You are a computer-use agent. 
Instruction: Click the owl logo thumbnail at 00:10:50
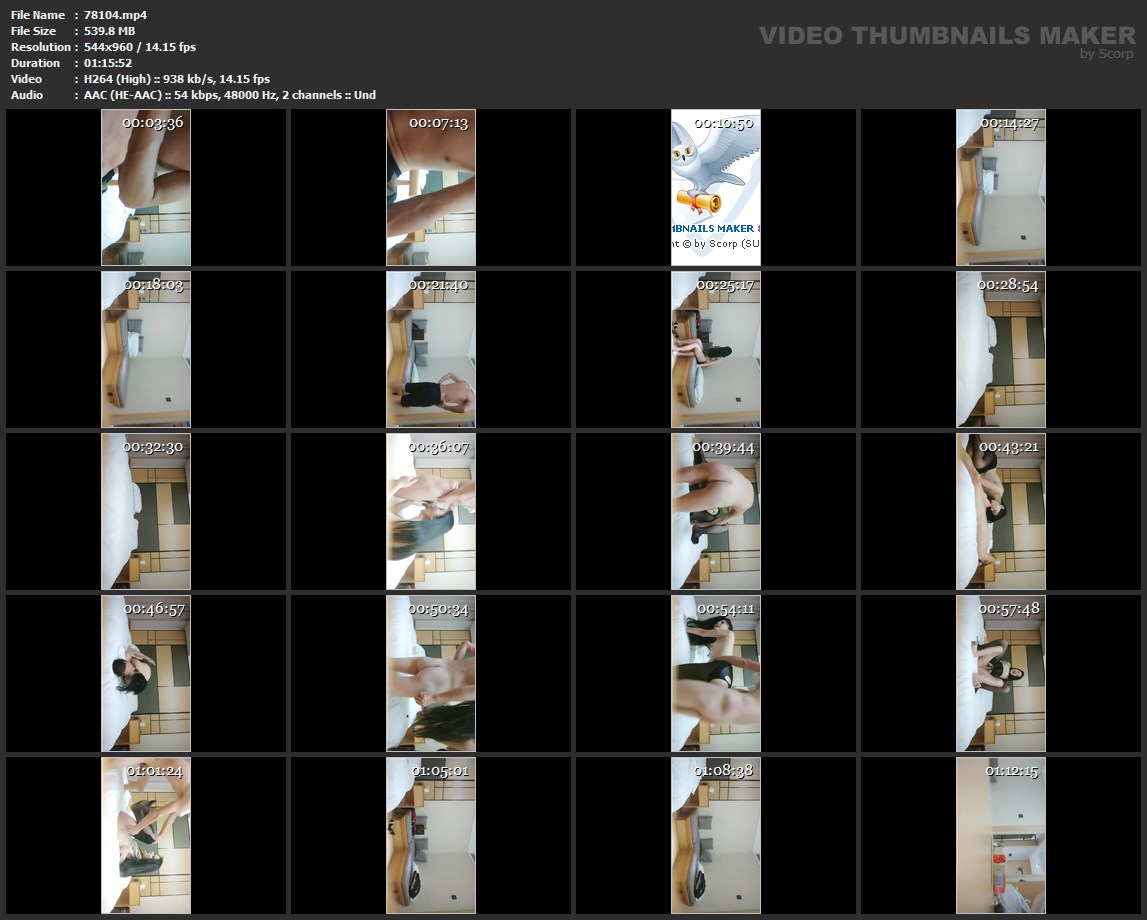pos(716,187)
